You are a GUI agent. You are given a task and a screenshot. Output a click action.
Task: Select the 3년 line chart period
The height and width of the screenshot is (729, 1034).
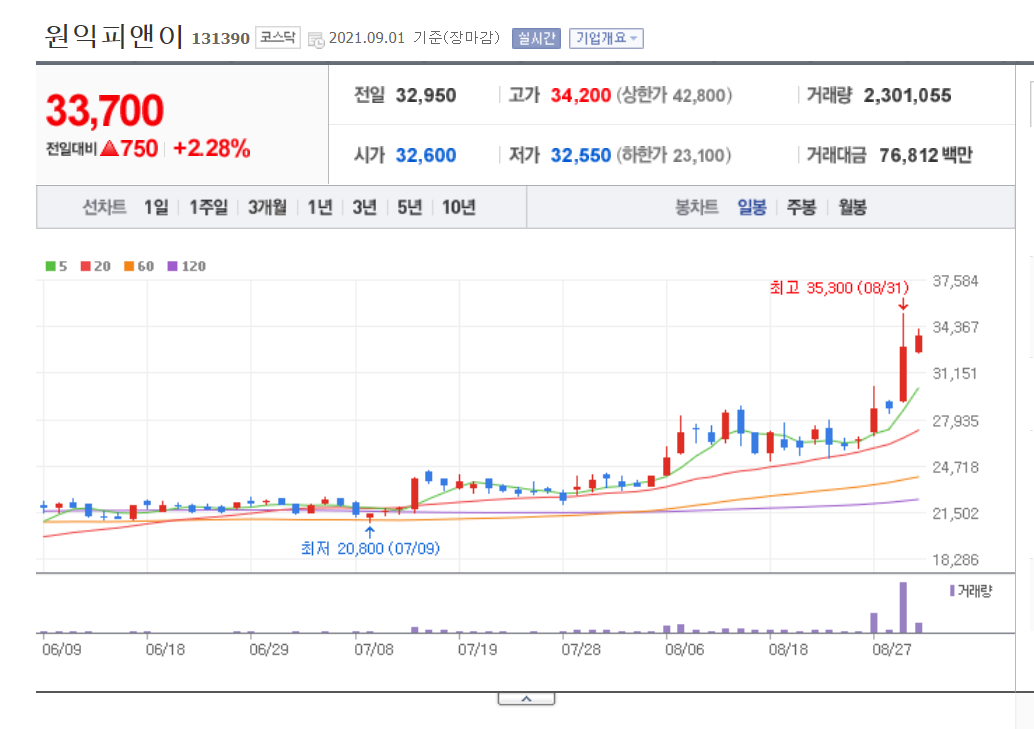(365, 208)
